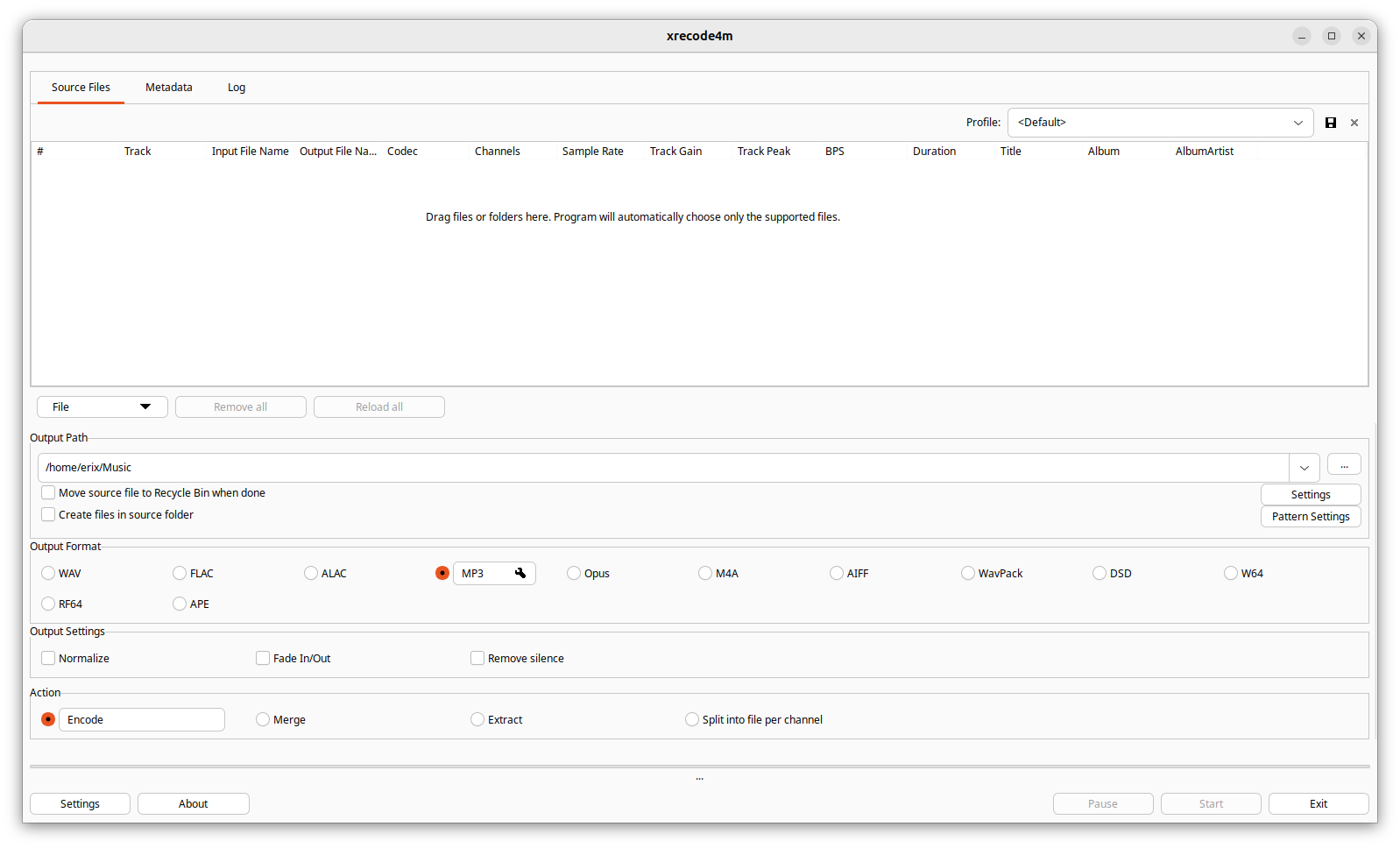This screenshot has height=848, width=1400.
Task: Click the Remove all button
Action: [241, 407]
